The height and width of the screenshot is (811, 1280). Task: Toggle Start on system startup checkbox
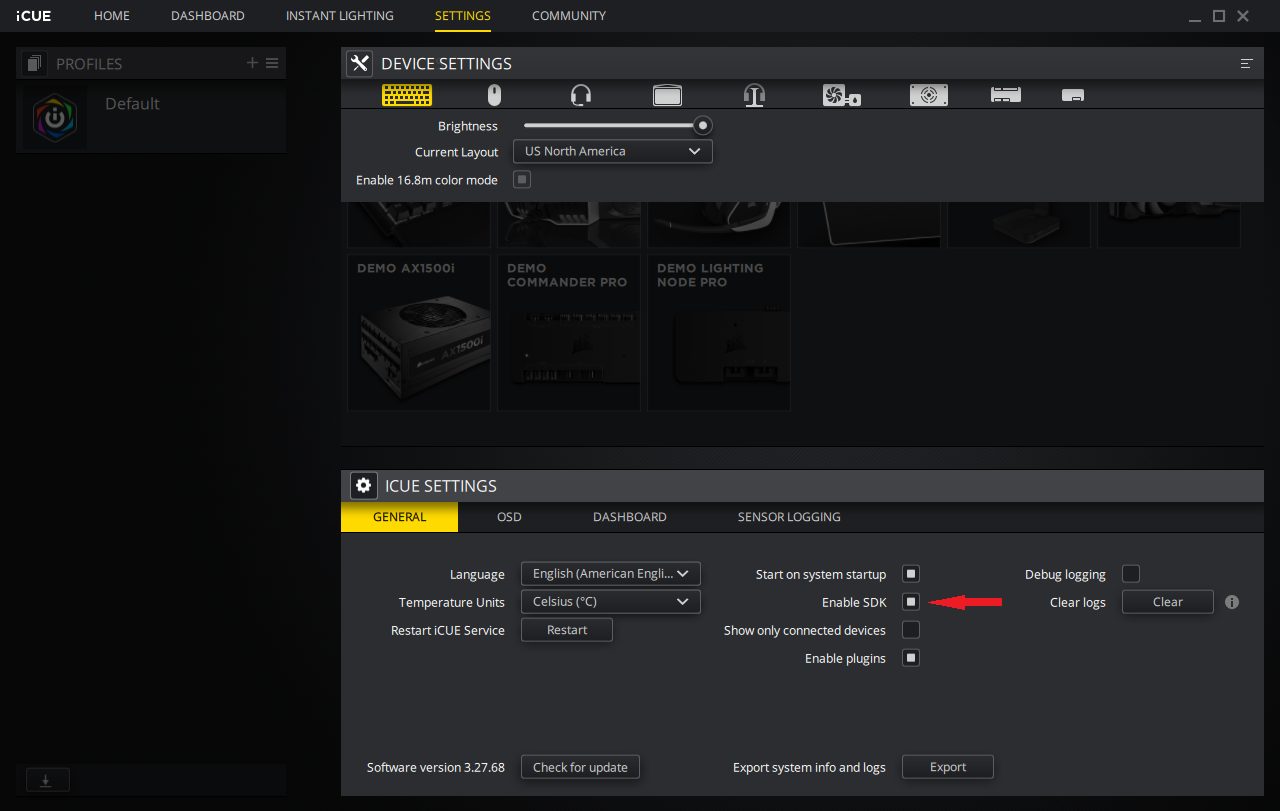pos(911,574)
